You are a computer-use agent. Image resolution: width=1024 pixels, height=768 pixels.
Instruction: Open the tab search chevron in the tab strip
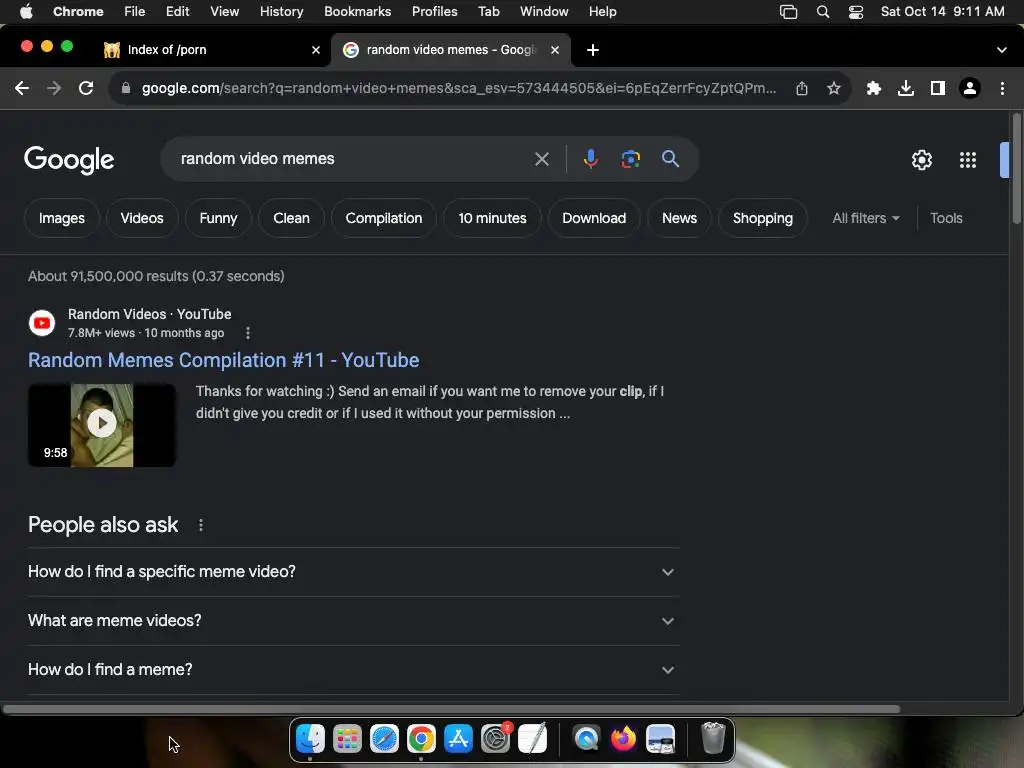1001,50
